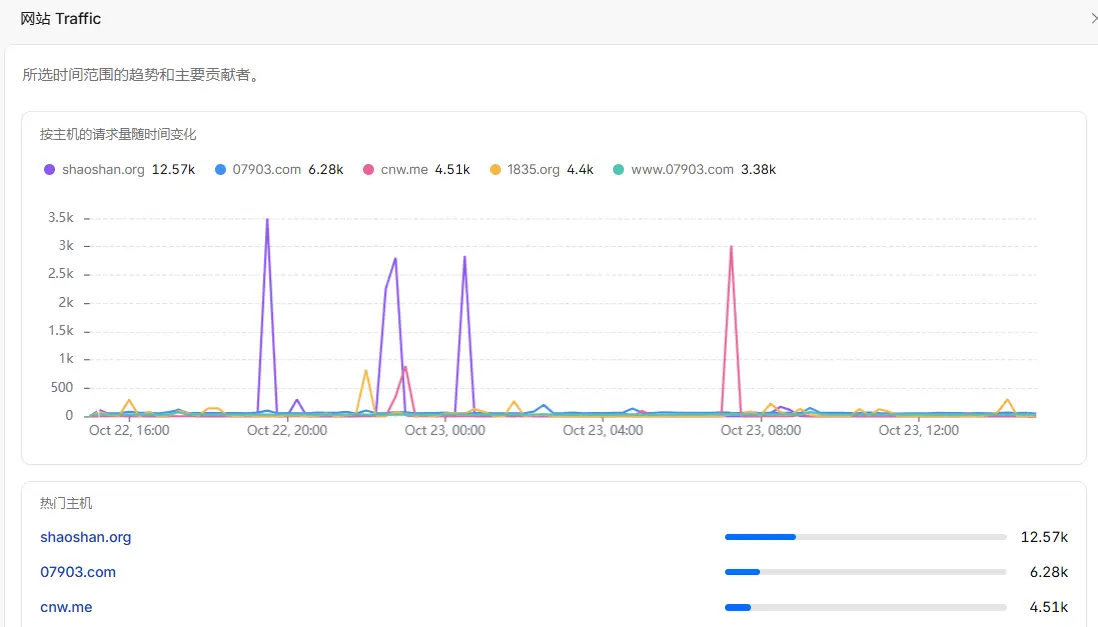Click the 4.4k value in the legend

580,170
